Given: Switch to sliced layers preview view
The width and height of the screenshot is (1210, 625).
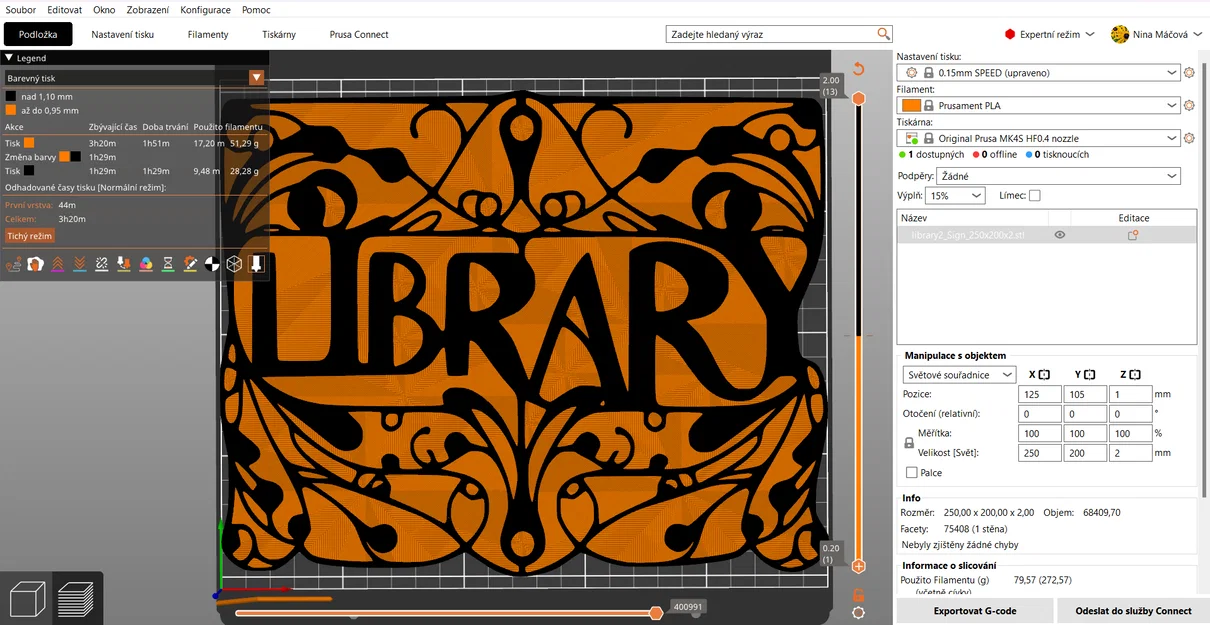Looking at the screenshot, I should [x=76, y=599].
